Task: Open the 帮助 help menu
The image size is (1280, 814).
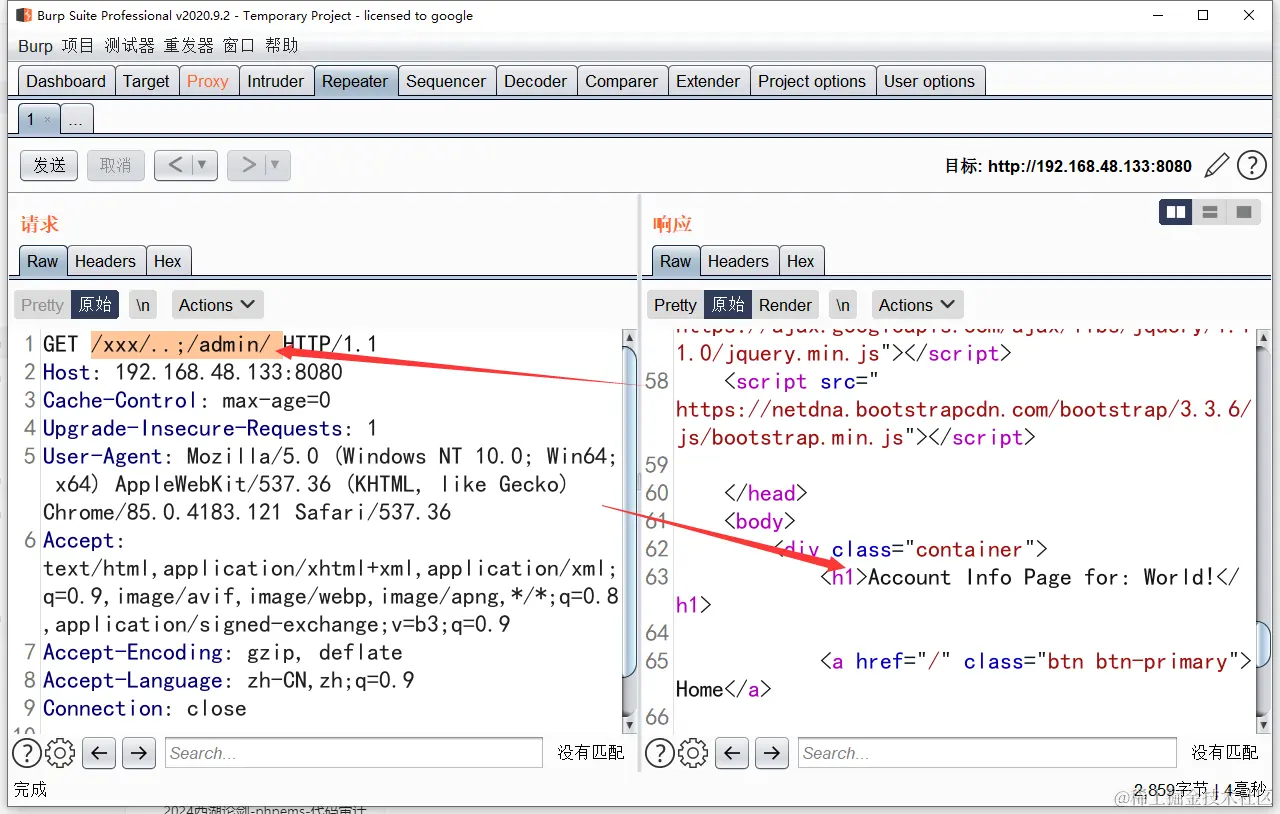Action: [x=282, y=45]
